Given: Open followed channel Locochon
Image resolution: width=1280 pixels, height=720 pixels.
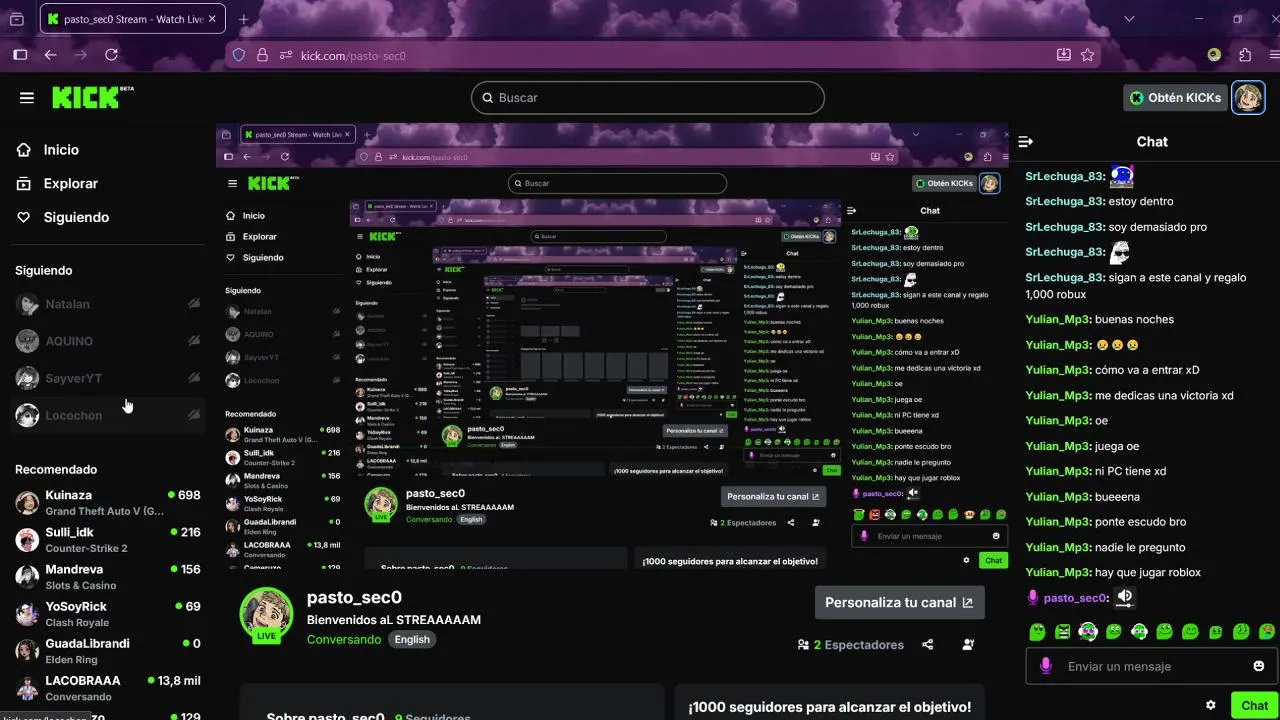Looking at the screenshot, I should (x=108, y=415).
